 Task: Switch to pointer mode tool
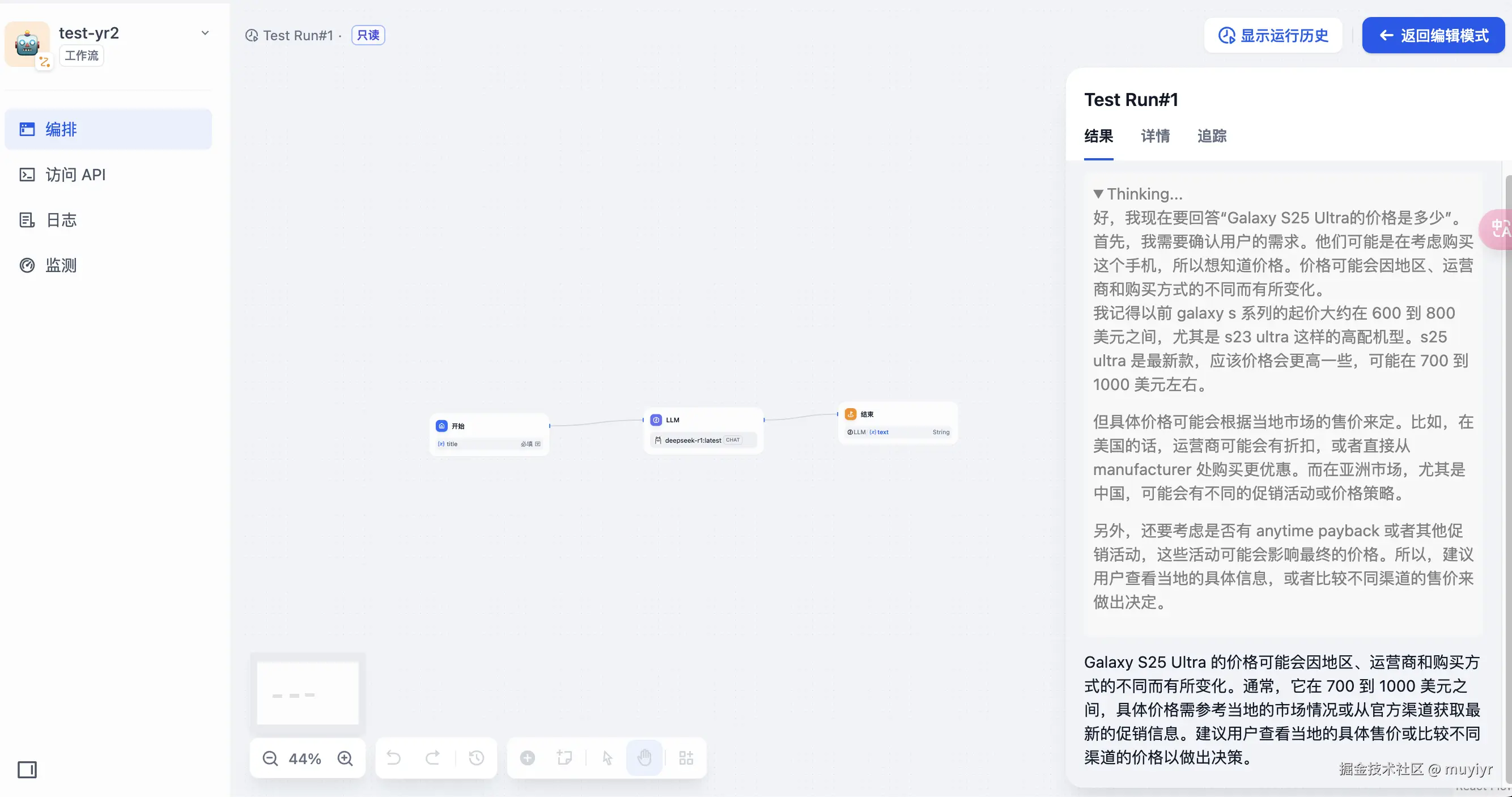[x=608, y=758]
